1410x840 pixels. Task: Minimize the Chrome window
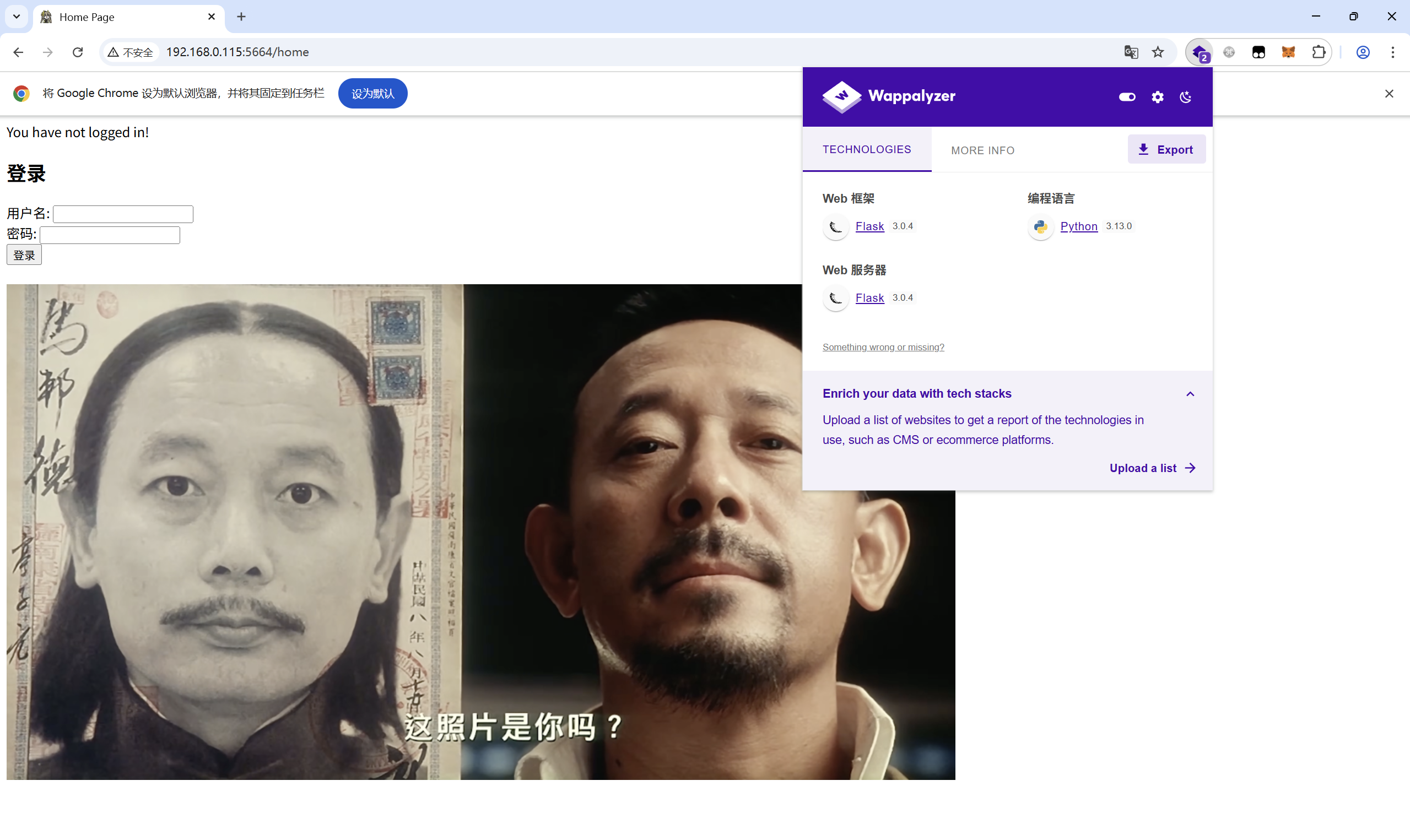(1315, 17)
